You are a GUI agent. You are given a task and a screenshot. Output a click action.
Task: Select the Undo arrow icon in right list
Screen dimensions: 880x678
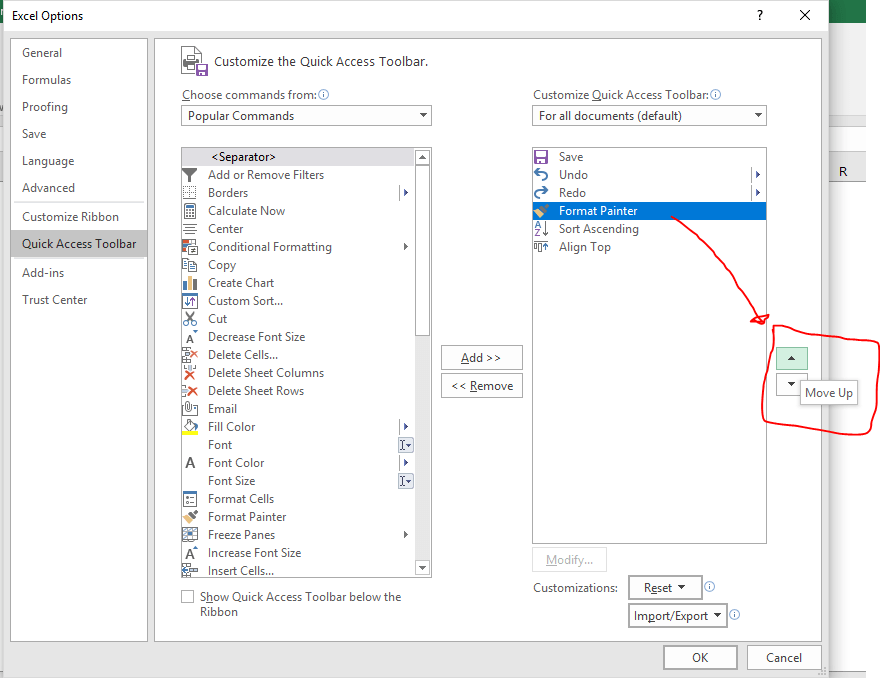pyautogui.click(x=541, y=175)
